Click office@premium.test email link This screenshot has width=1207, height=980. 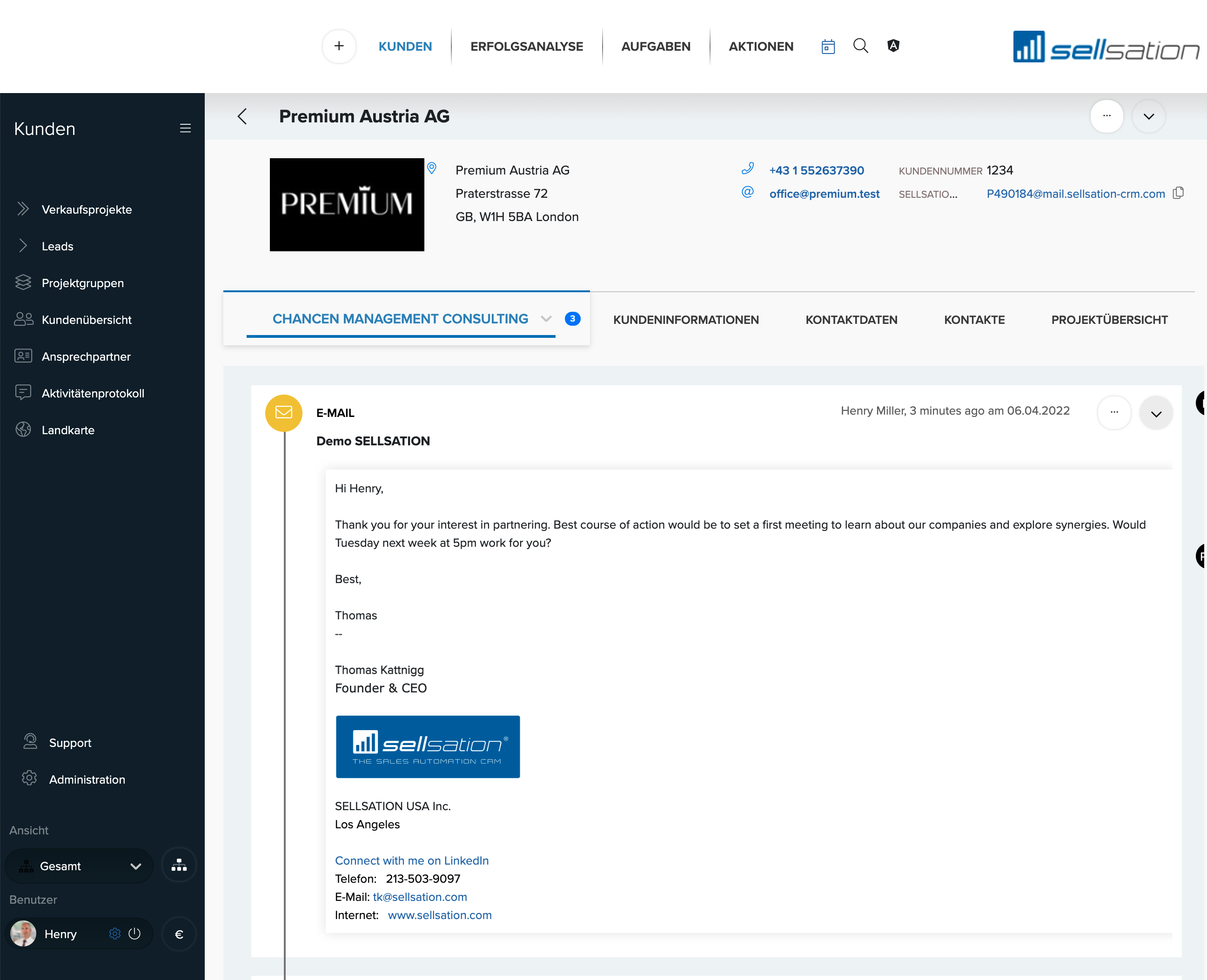coord(824,194)
